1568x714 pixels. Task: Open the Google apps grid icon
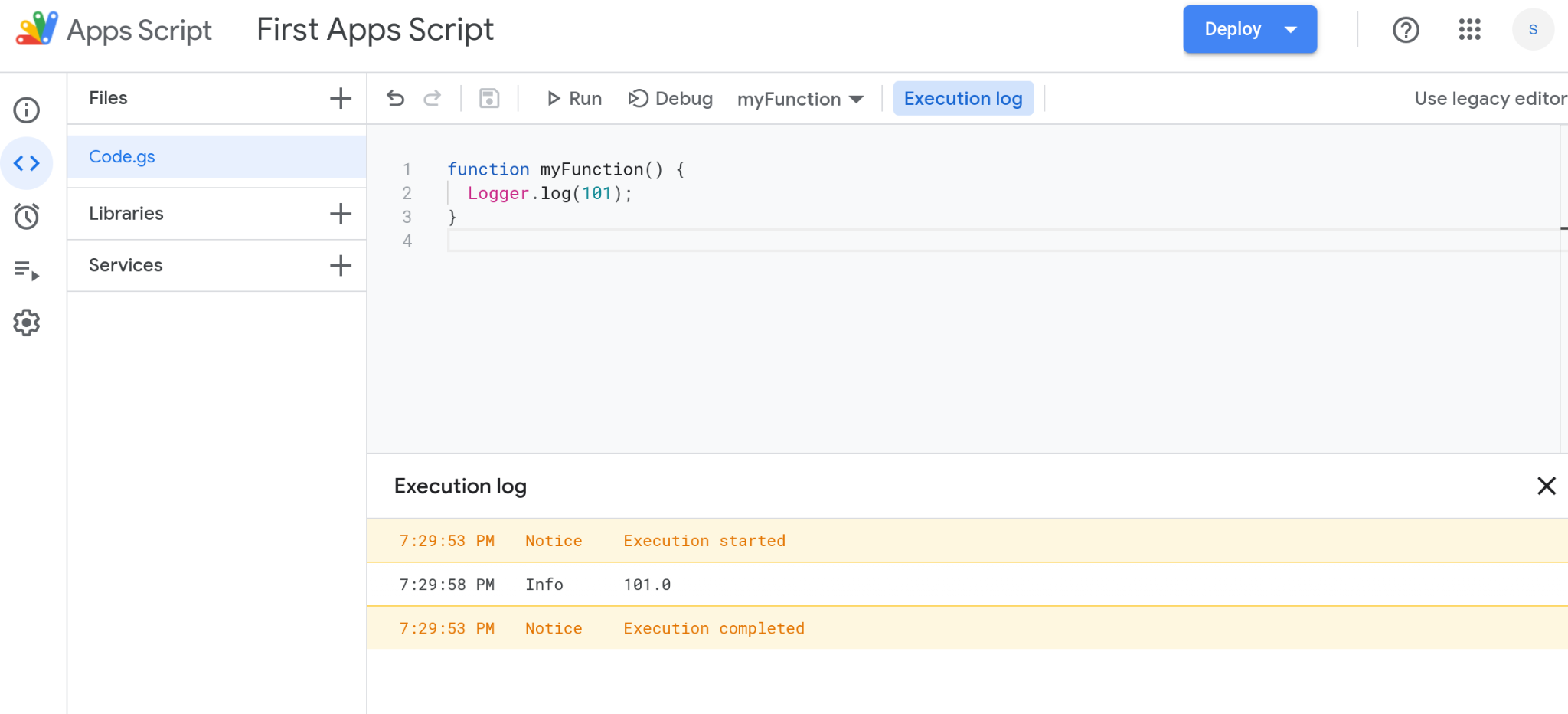coord(1469,30)
